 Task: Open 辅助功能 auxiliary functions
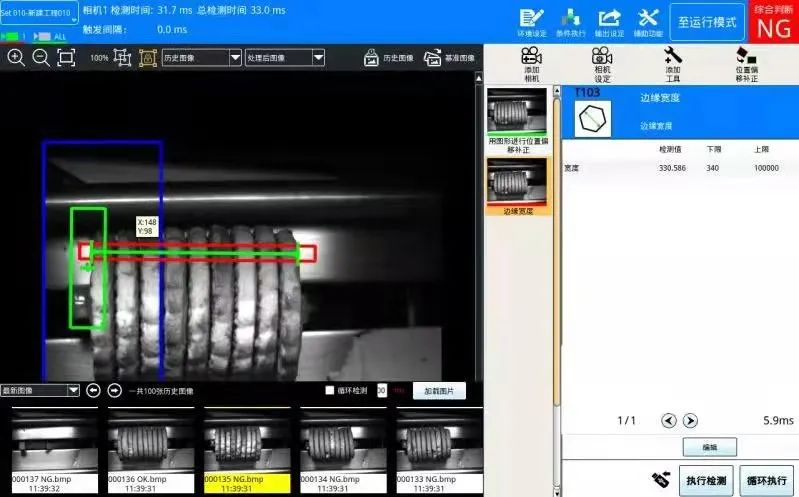pyautogui.click(x=648, y=23)
